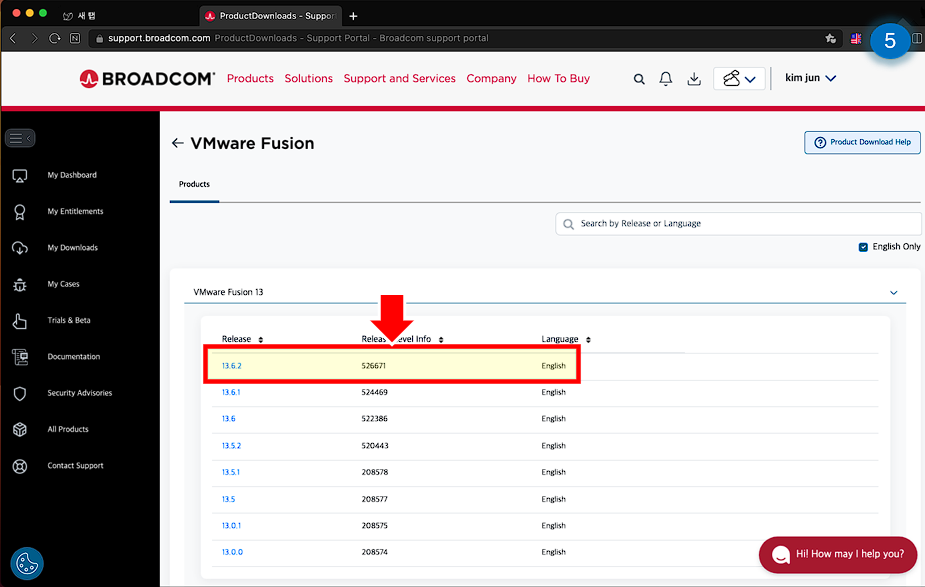
Task: Click the language flag icon in toolbar
Action: (856, 38)
